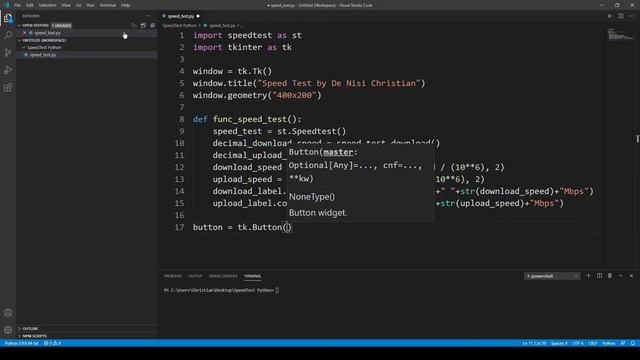
Task: Click the Spaces: 4 indentation setting
Action: (559, 343)
